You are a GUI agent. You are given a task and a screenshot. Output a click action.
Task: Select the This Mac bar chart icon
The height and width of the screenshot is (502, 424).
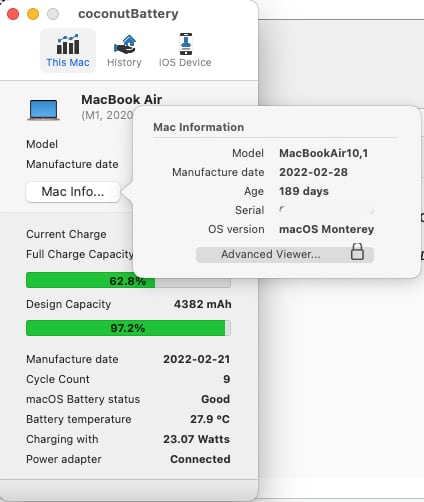click(68, 44)
